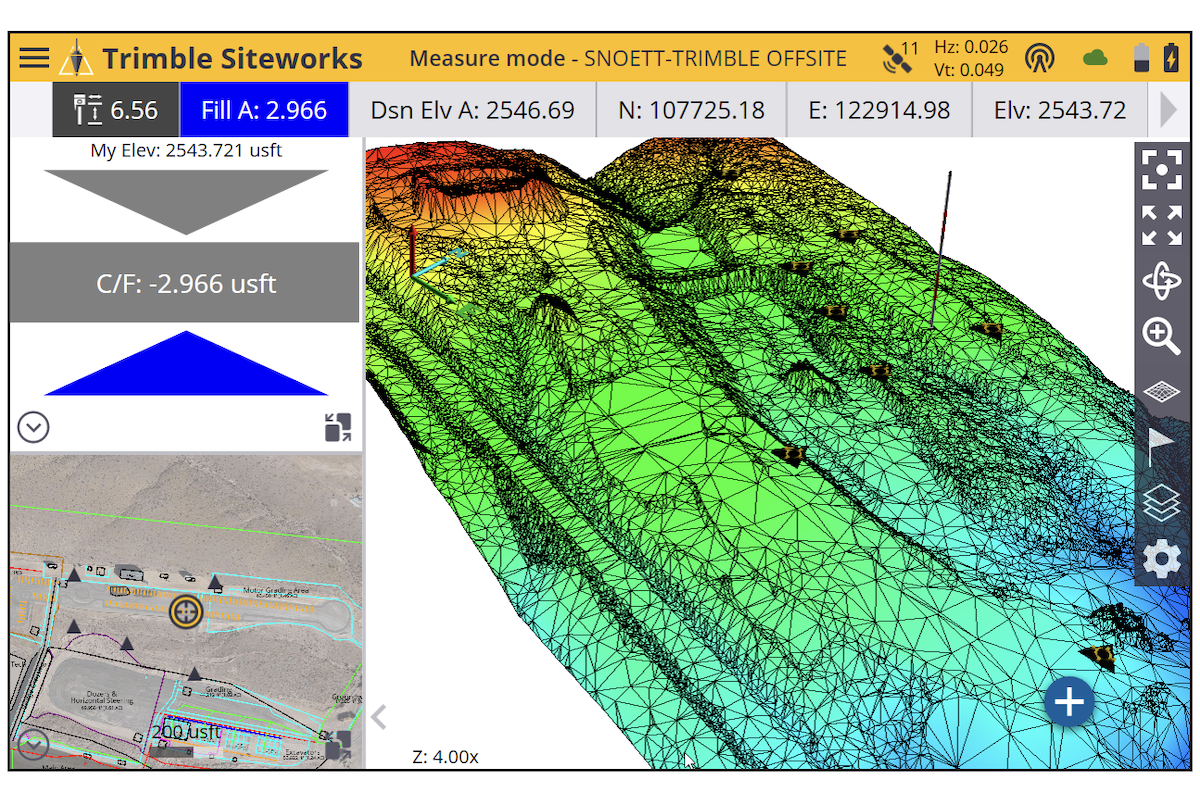Click the Trimble Siteworks logo icon
1200x800 pixels.
(x=75, y=58)
